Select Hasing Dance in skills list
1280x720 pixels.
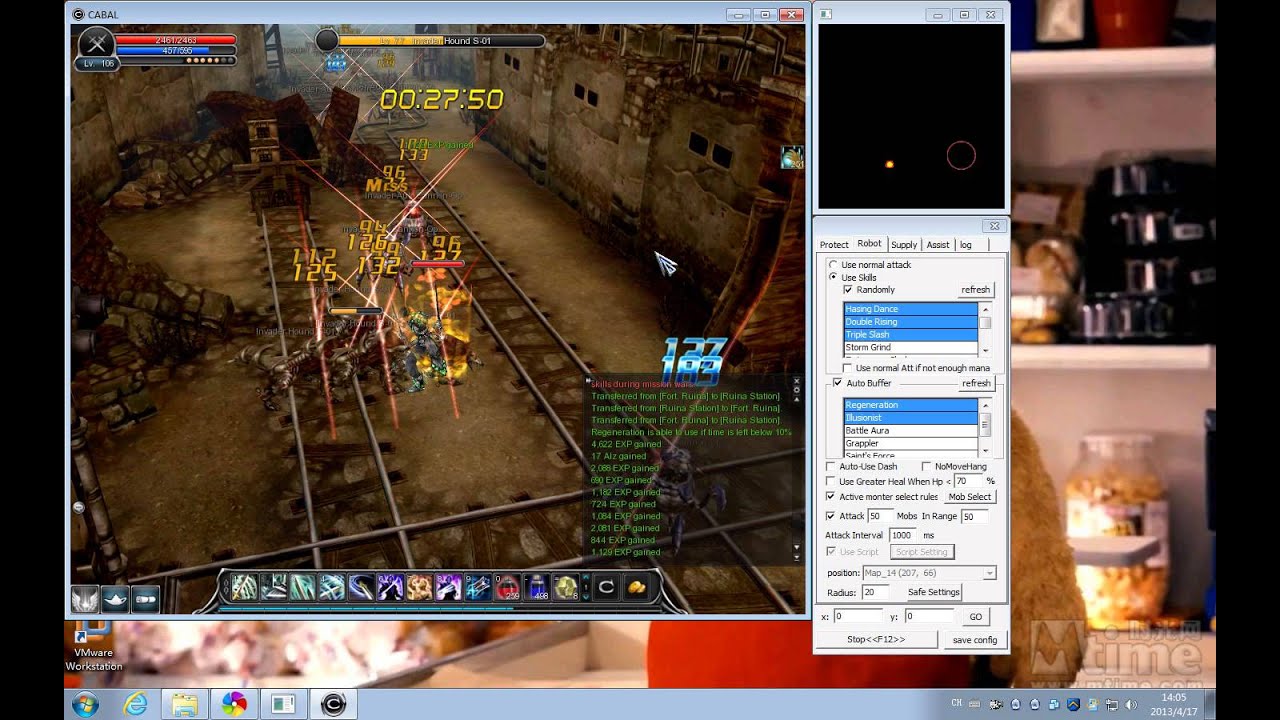[x=910, y=309]
